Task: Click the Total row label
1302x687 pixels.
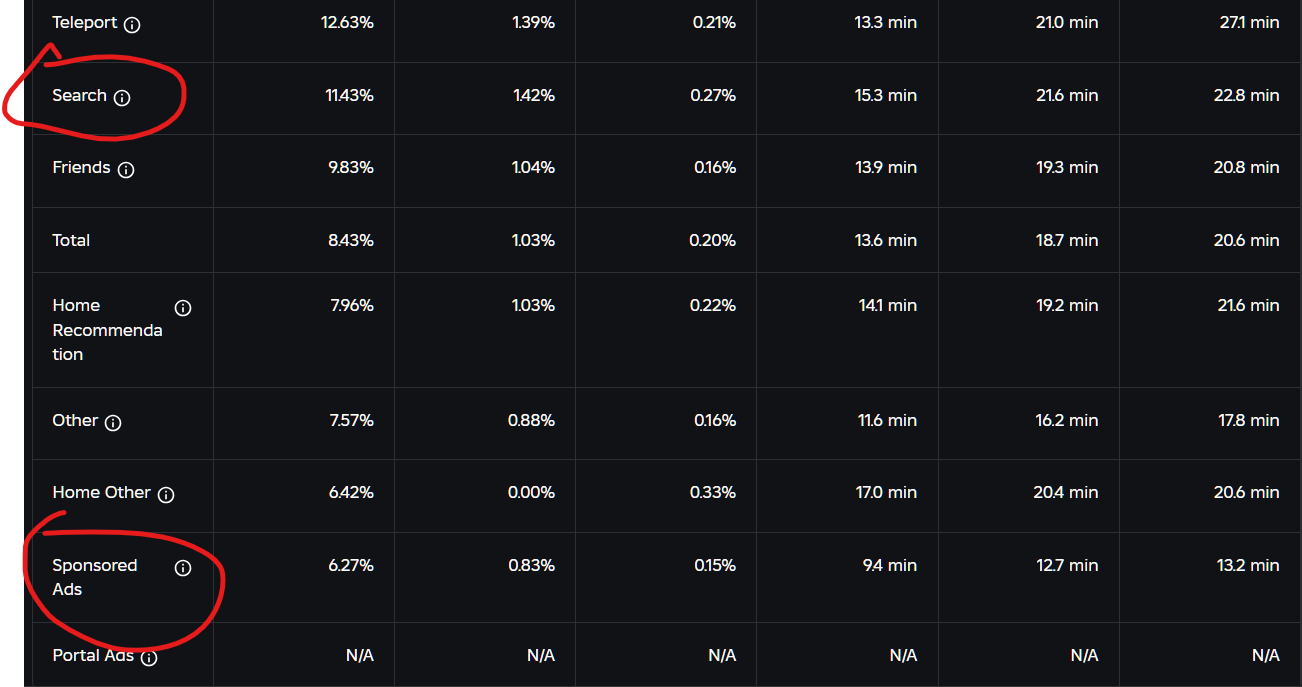Action: click(x=71, y=240)
